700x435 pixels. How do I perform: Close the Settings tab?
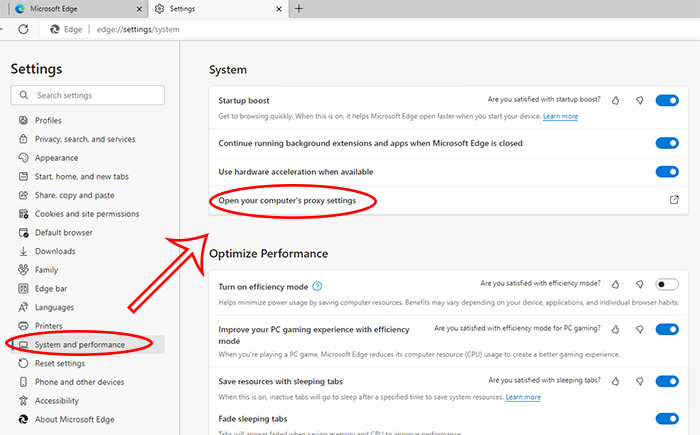point(279,9)
